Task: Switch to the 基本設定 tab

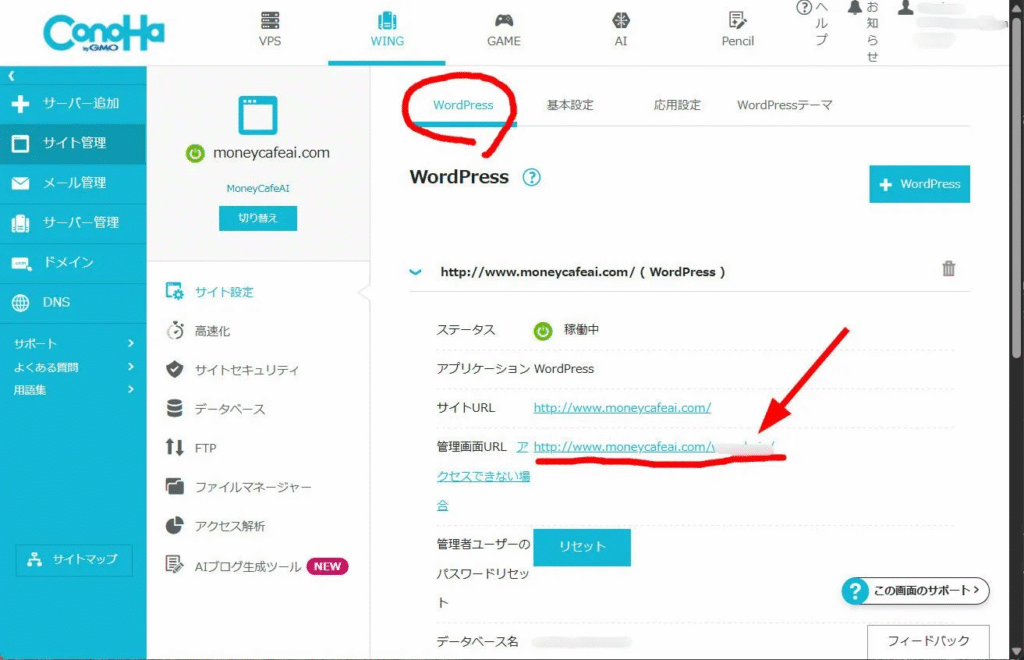Action: coord(570,105)
